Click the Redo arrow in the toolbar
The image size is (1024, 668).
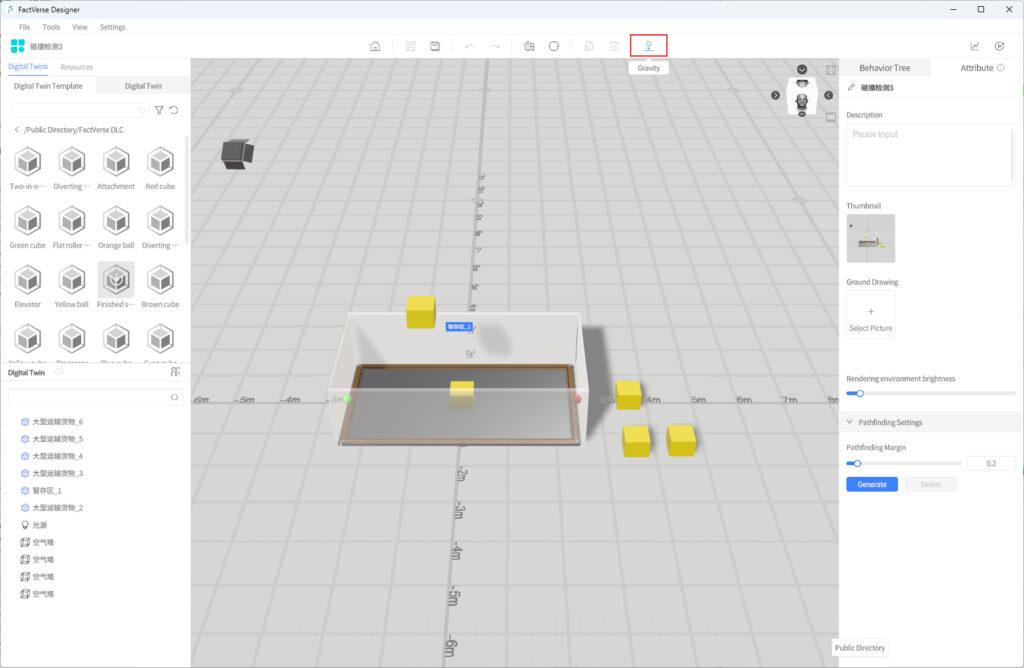point(494,46)
